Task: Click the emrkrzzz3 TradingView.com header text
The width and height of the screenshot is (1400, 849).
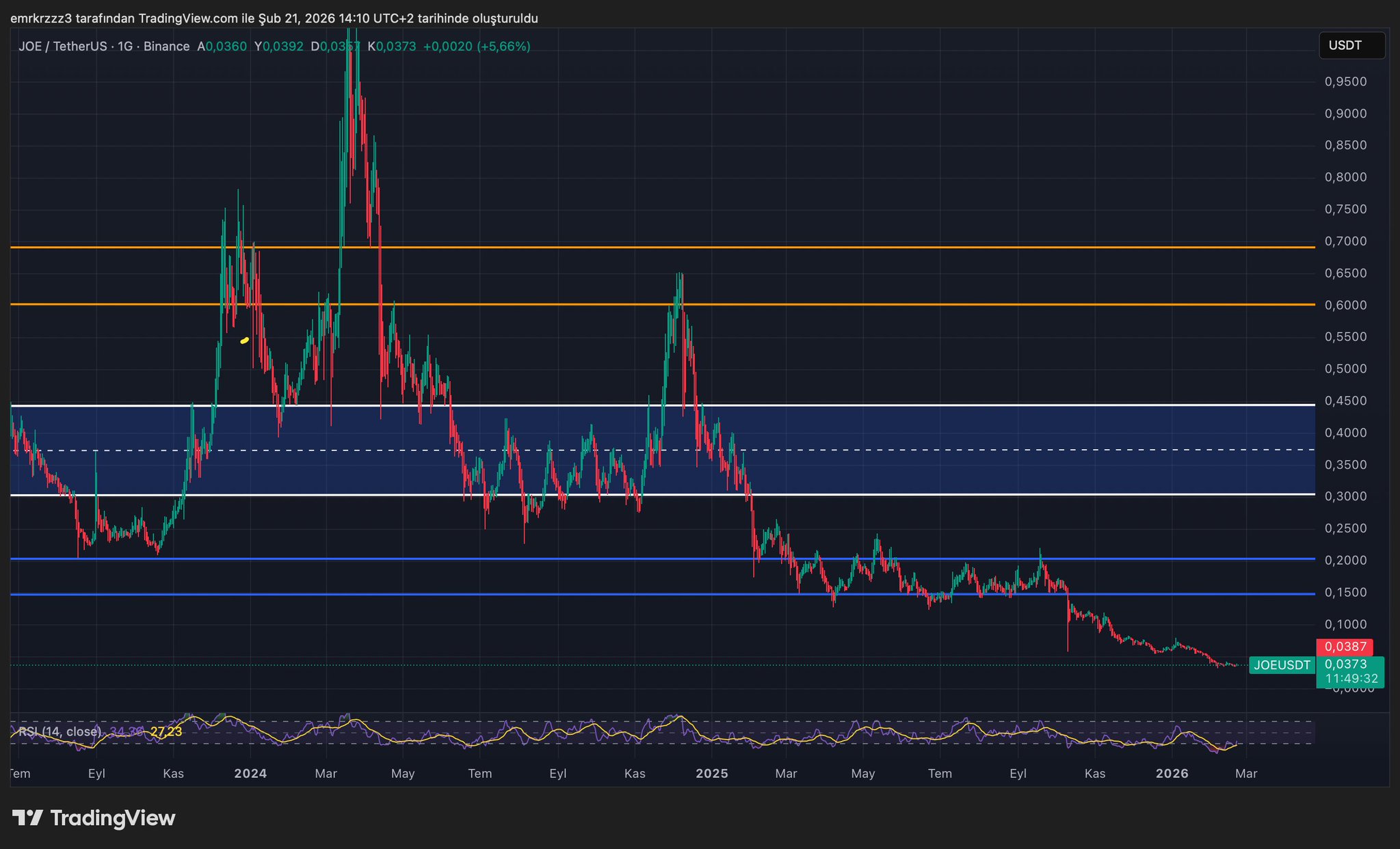Action: (x=274, y=18)
